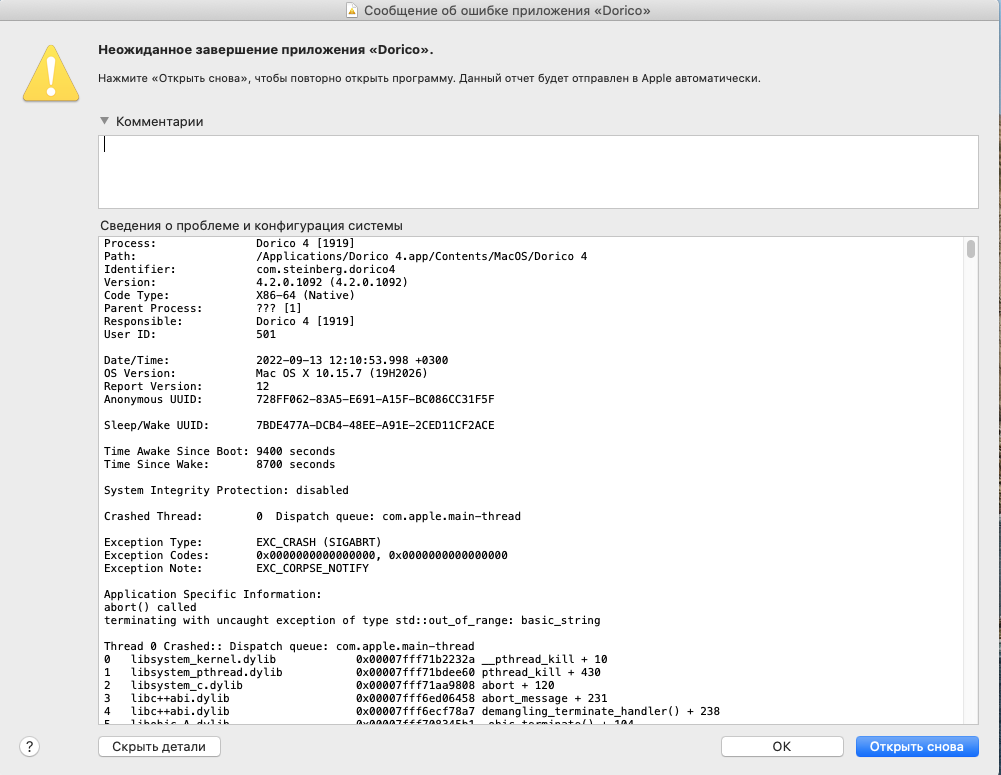
Task: Click the OS Version Mac OS X 10.15.7 line
Action: coord(266,373)
